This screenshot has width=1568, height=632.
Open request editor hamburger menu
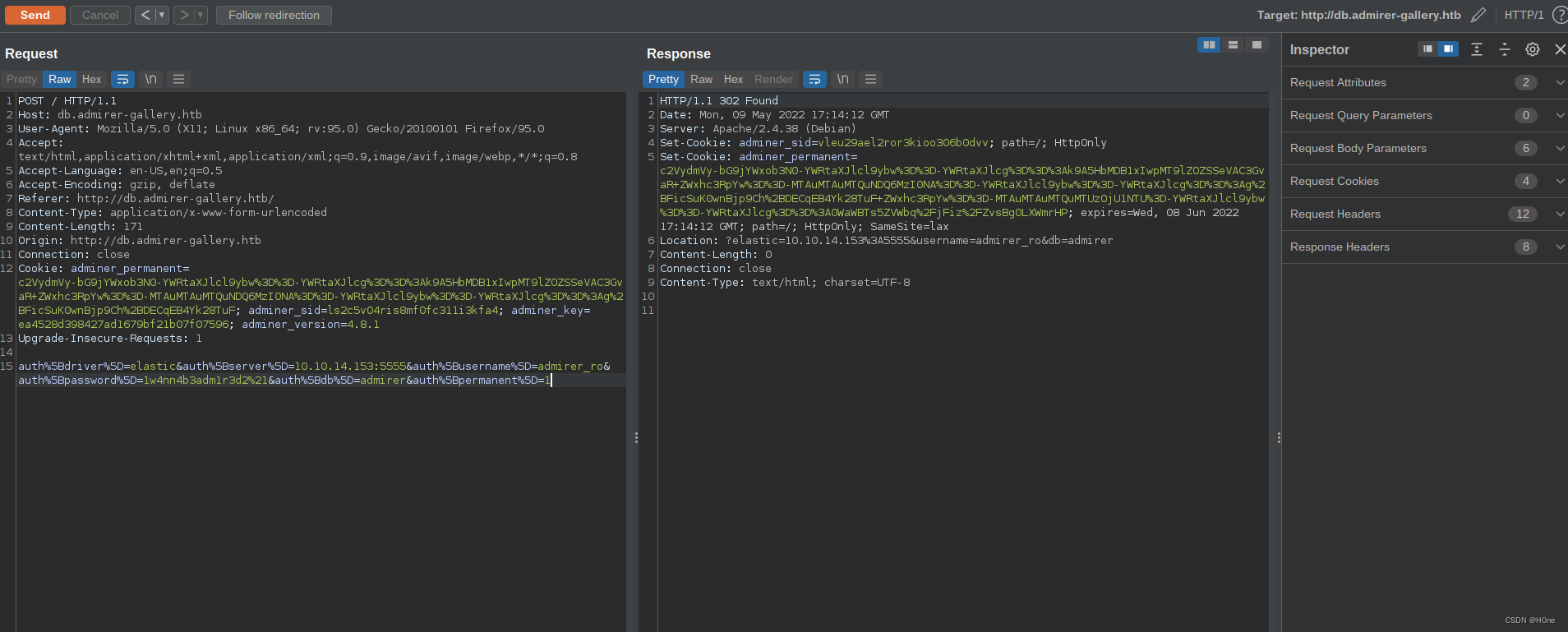[178, 79]
